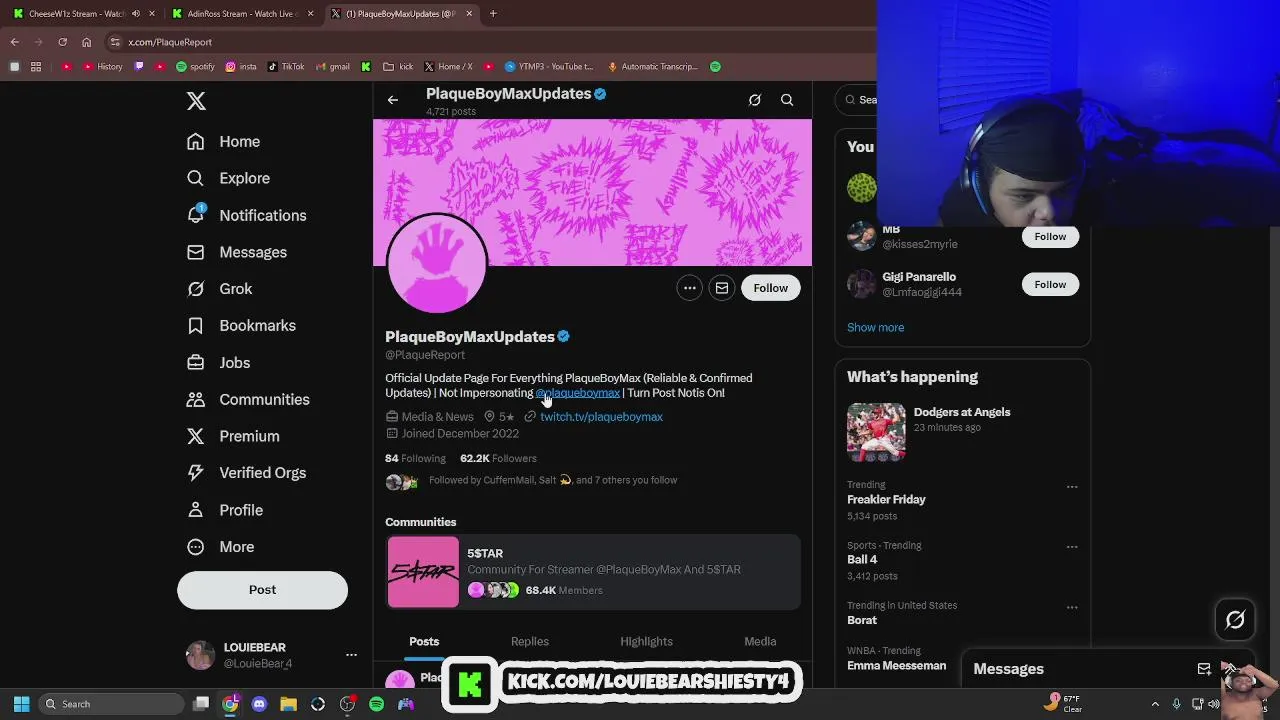Viewport: 1280px width, 720px height.
Task: View the 62.2K Followers list
Action: click(x=498, y=458)
